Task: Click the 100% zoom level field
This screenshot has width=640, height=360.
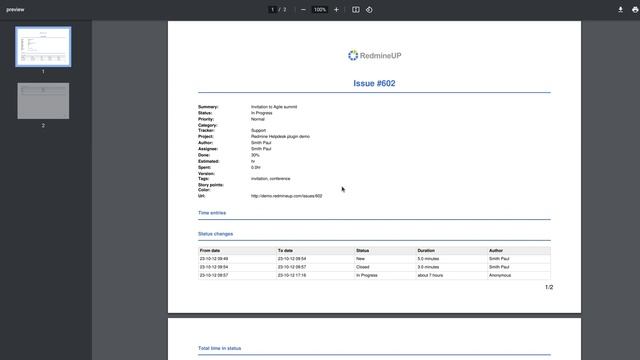Action: [x=320, y=10]
